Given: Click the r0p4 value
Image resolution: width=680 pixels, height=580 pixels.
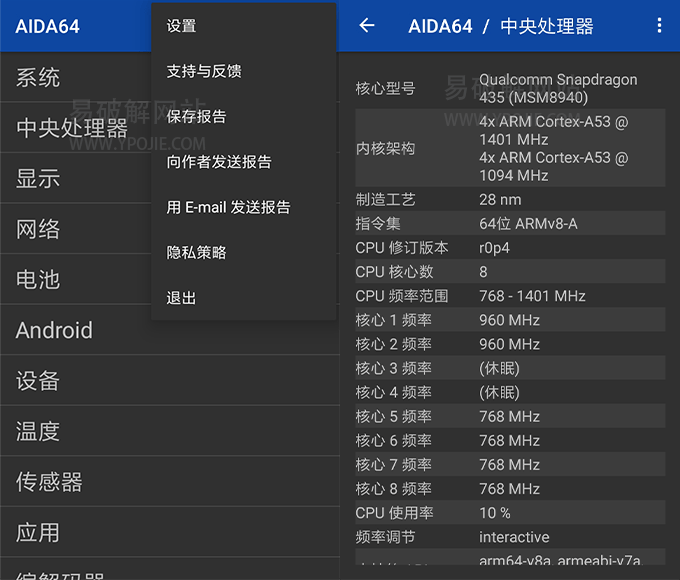Looking at the screenshot, I should [494, 248].
